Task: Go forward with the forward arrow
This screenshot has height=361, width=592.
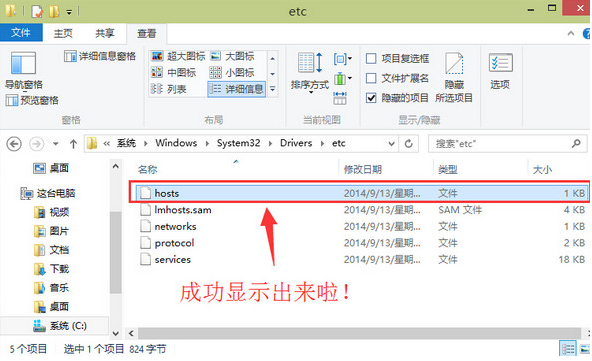Action: pyautogui.click(x=37, y=144)
